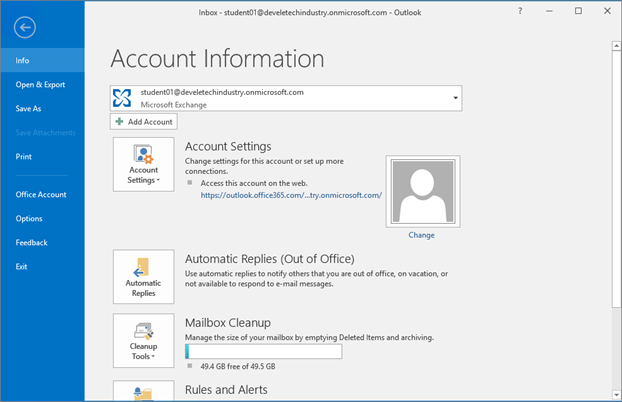The image size is (622, 402).
Task: Select the profile photo placeholder
Action: coord(421,191)
